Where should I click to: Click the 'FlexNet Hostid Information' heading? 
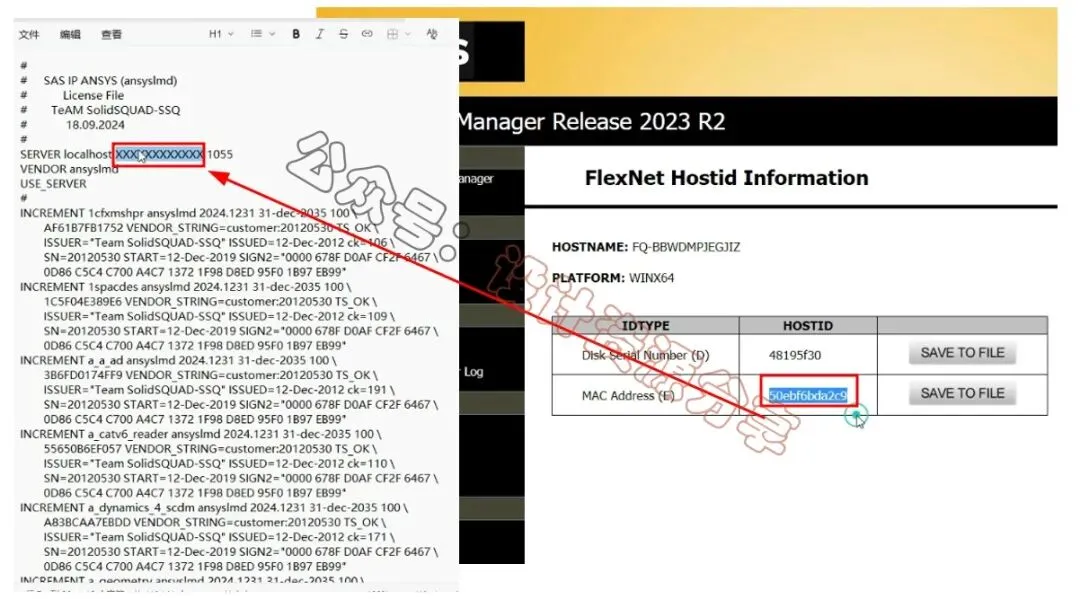pyautogui.click(x=727, y=178)
